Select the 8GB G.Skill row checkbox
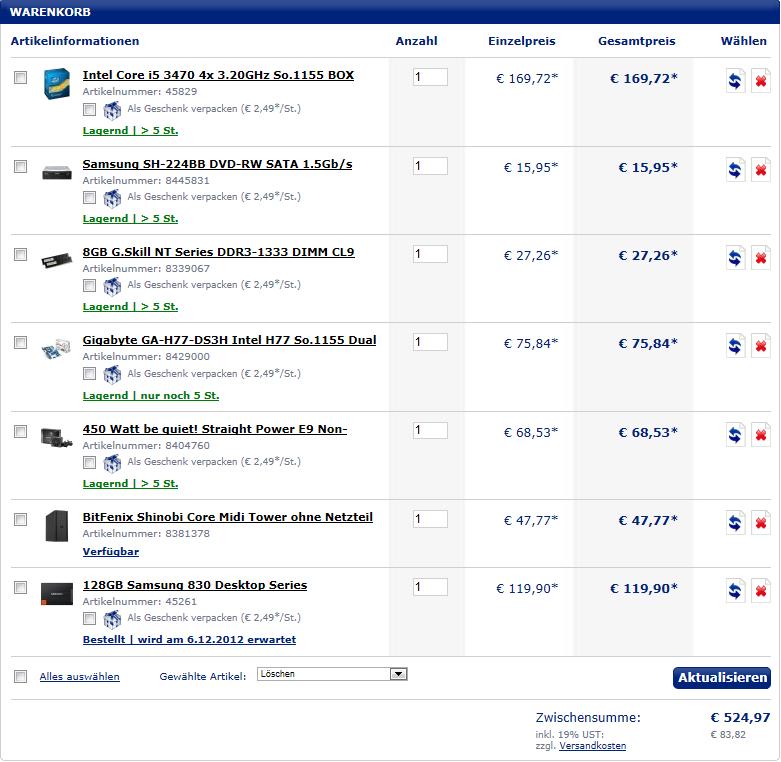 coord(20,254)
